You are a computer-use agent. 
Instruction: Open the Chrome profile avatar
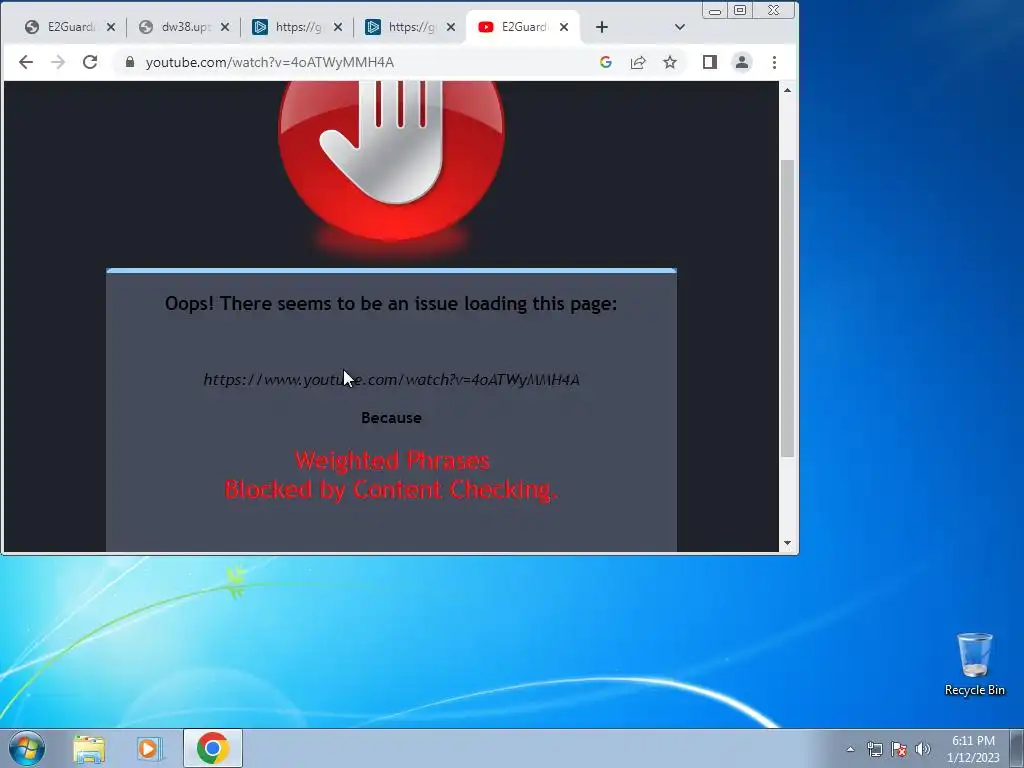click(x=742, y=62)
